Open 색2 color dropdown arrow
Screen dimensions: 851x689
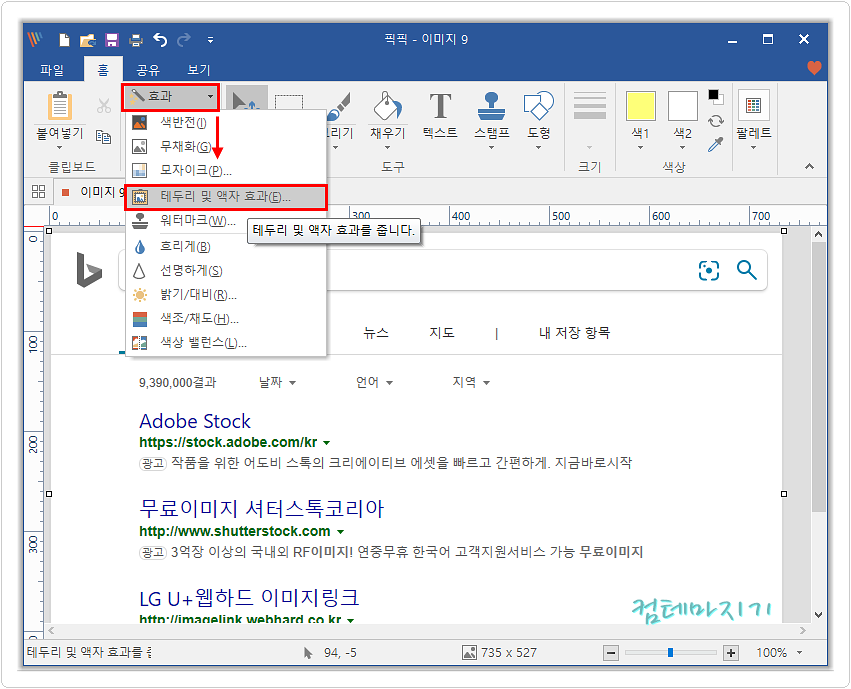click(682, 148)
